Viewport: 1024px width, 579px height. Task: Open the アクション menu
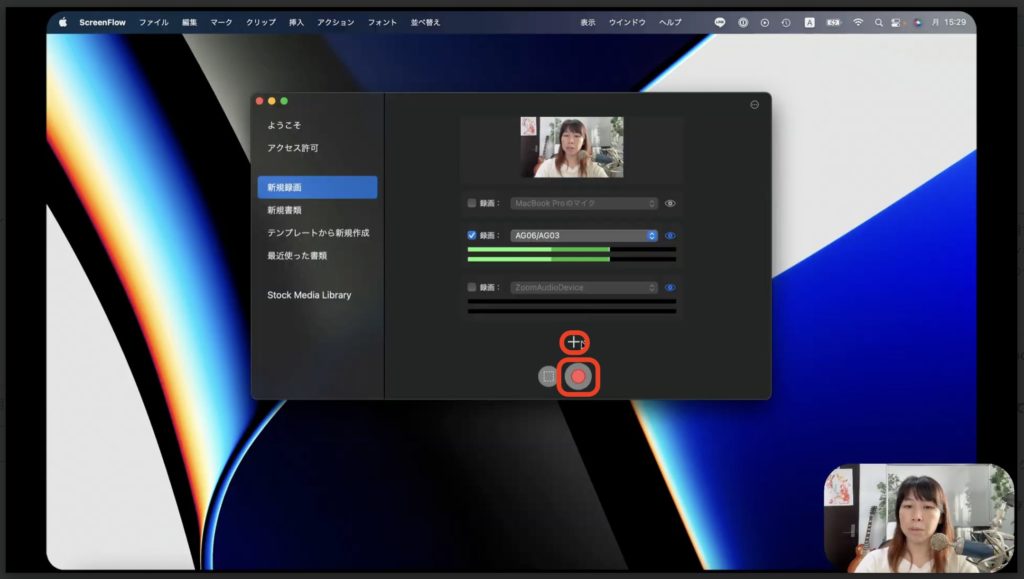335,22
